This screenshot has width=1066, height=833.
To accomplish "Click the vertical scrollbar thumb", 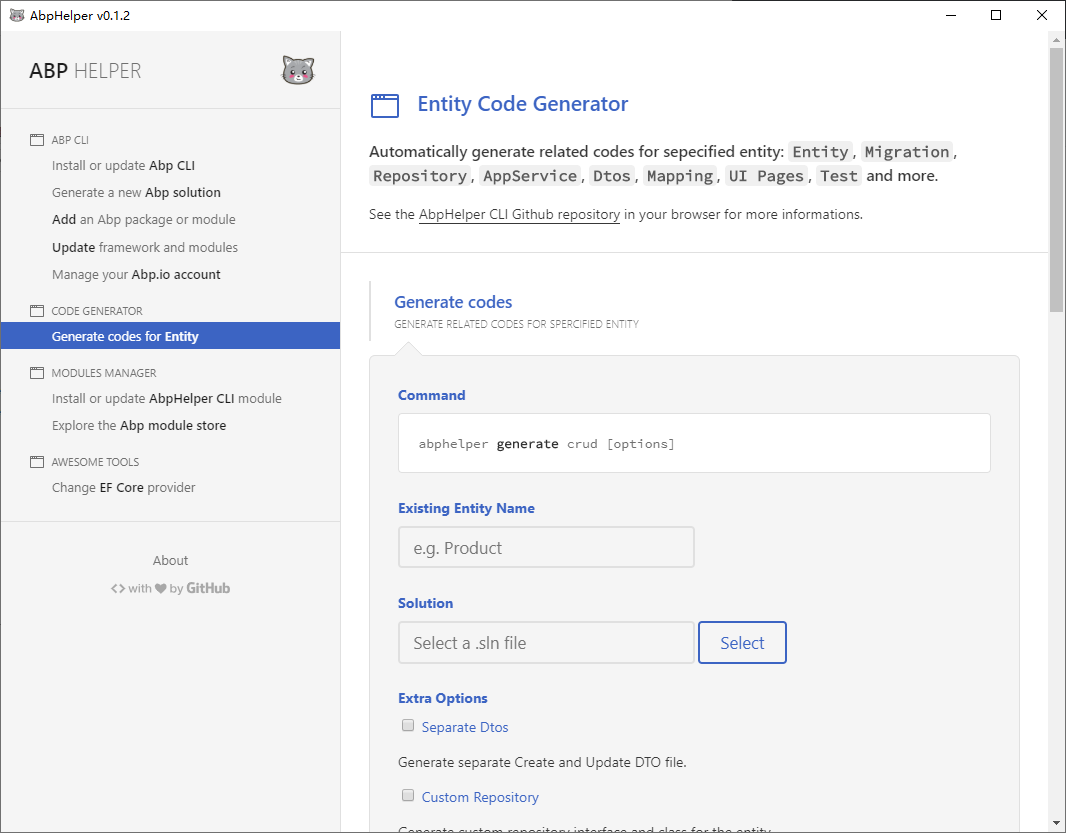I will tap(1056, 180).
